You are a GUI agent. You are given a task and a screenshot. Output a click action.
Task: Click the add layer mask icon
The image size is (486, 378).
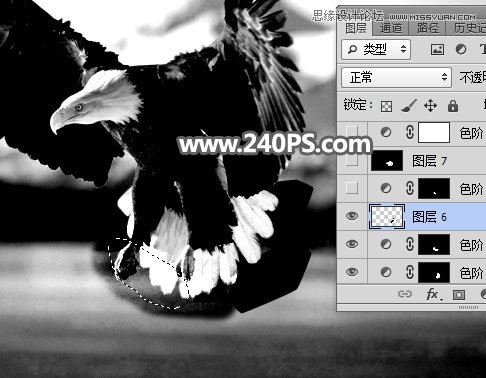pos(459,295)
